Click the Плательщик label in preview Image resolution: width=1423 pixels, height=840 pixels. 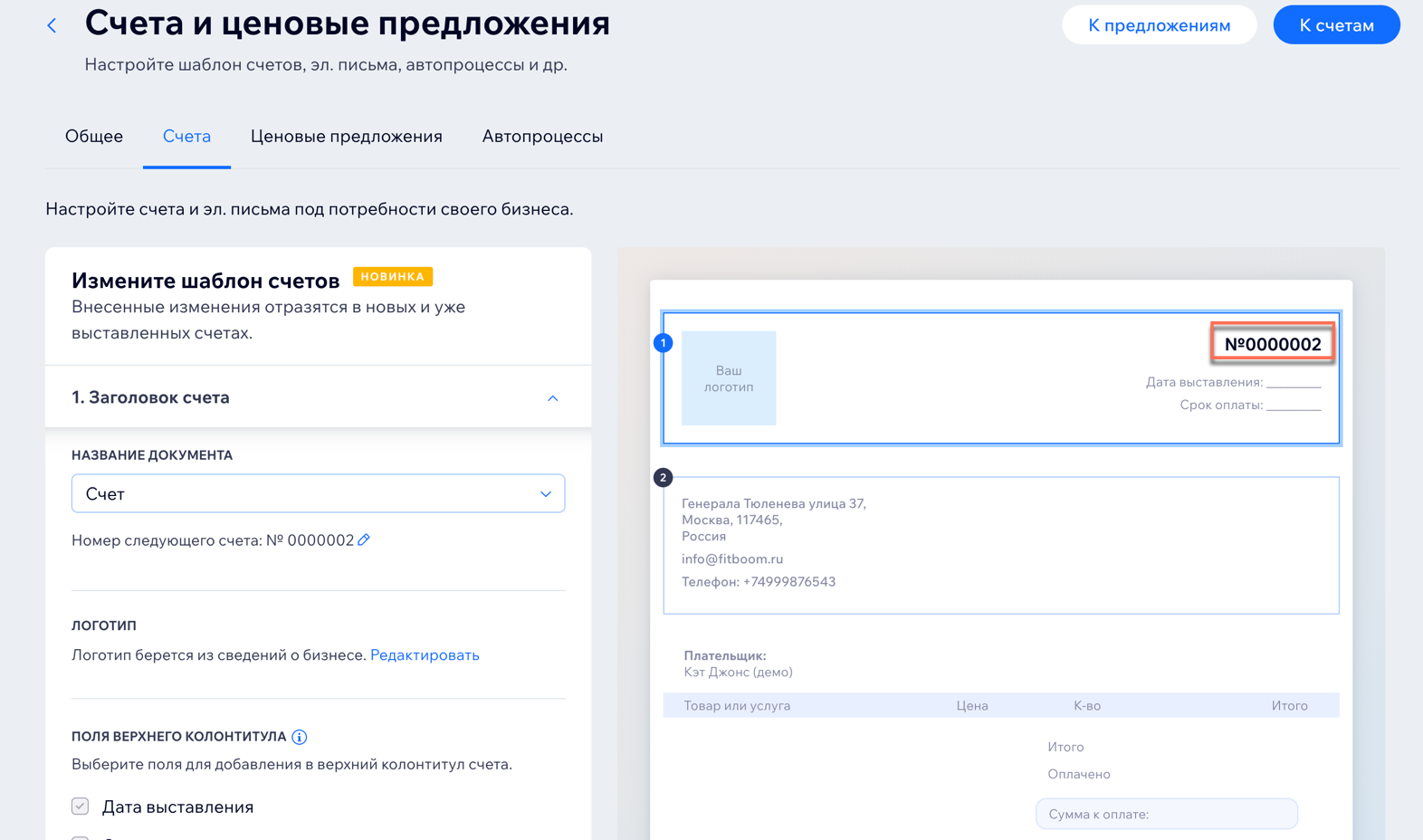pos(725,655)
